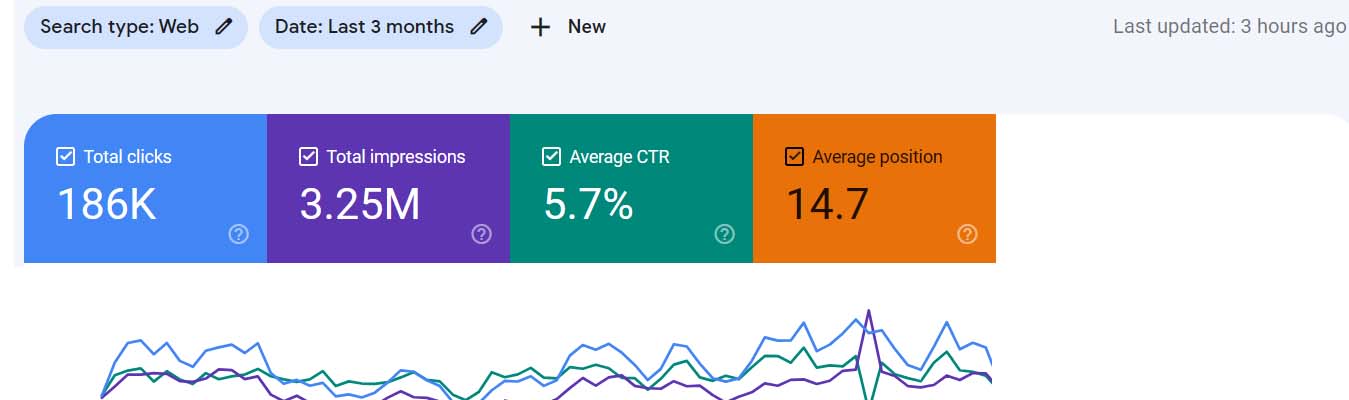Uncheck the Total impressions checkbox
The width and height of the screenshot is (1349, 400).
tap(309, 156)
